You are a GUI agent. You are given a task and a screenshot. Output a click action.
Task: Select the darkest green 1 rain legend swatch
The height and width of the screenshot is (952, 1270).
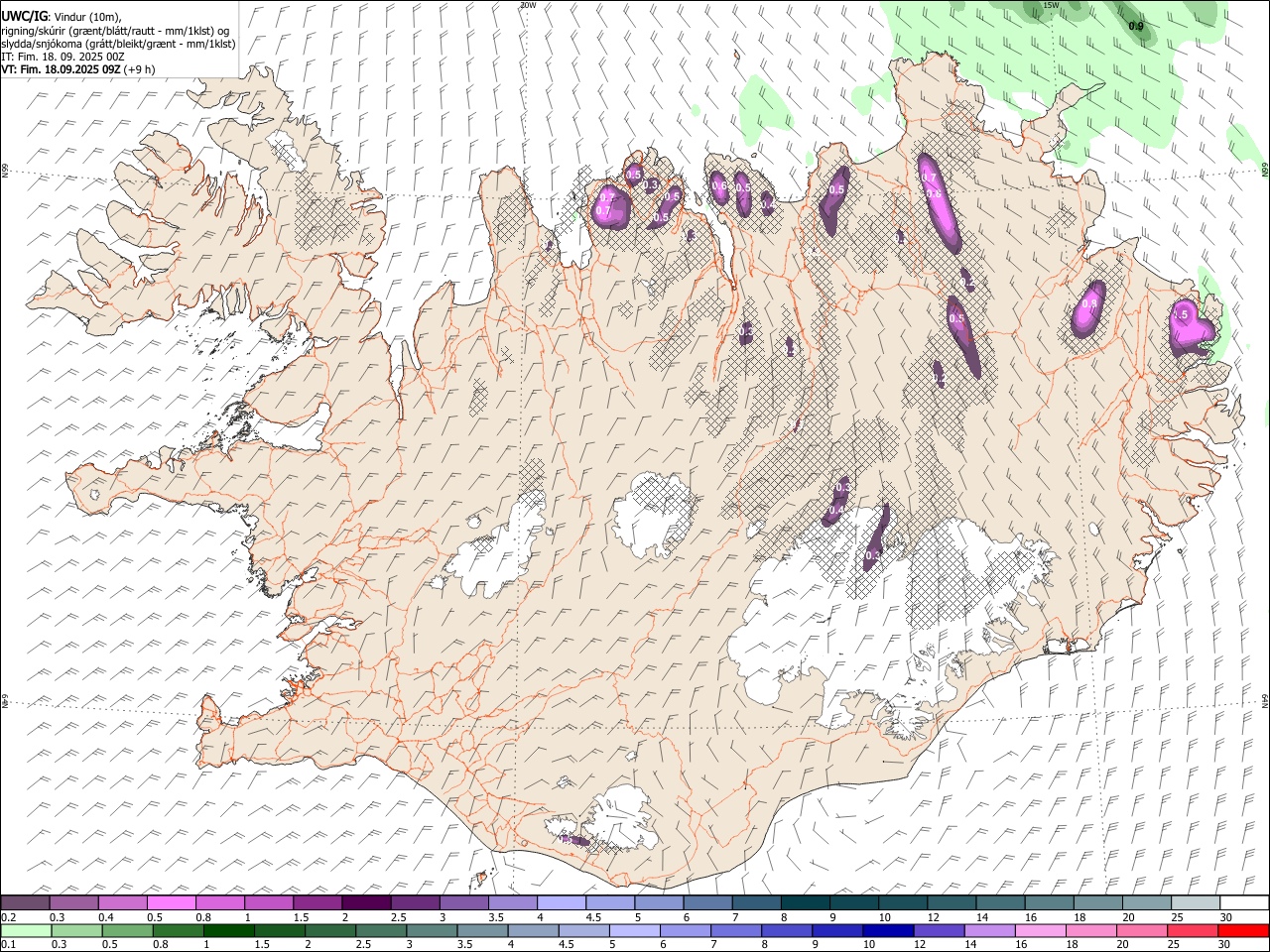(228, 931)
